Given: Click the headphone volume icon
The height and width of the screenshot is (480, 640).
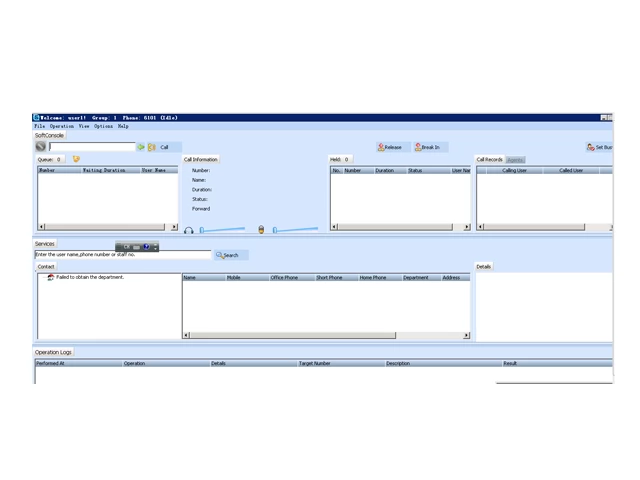Looking at the screenshot, I should (188, 230).
